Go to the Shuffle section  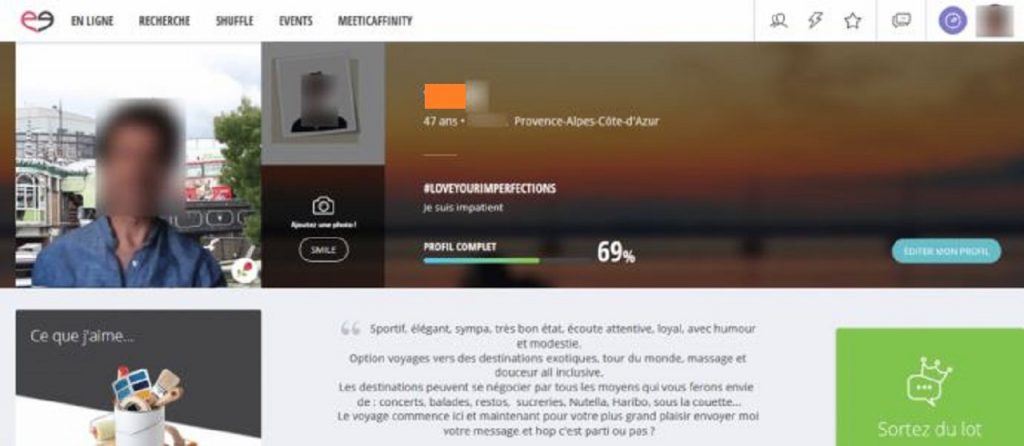pos(234,21)
